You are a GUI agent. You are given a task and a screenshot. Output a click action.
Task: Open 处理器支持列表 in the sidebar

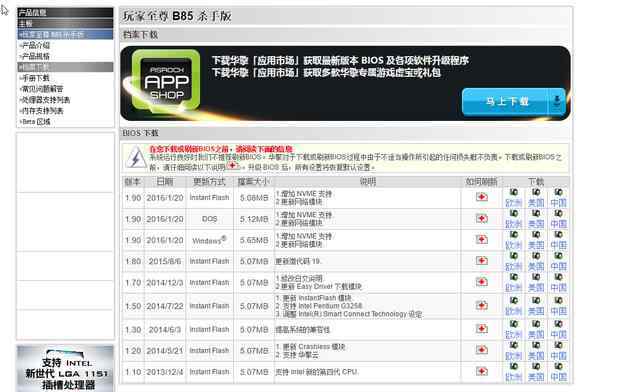tap(45, 100)
